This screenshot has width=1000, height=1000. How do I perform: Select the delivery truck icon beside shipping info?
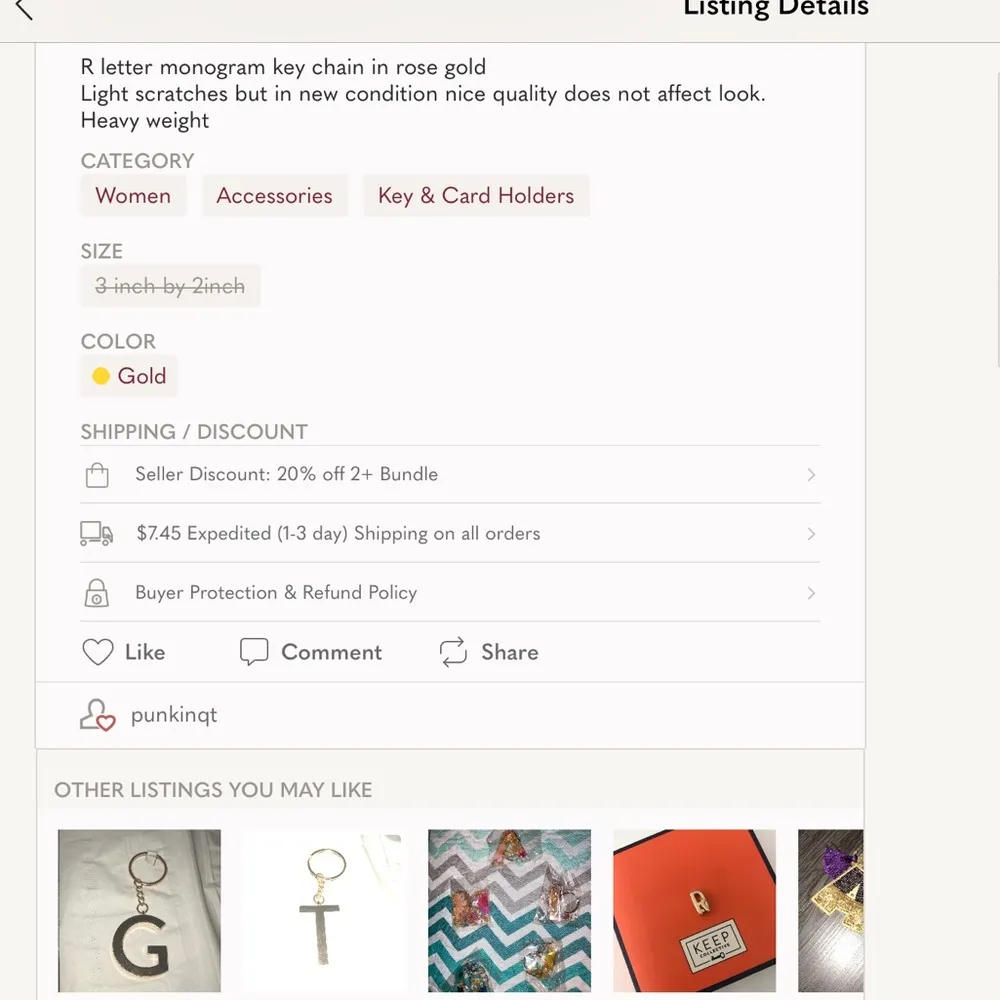[97, 533]
